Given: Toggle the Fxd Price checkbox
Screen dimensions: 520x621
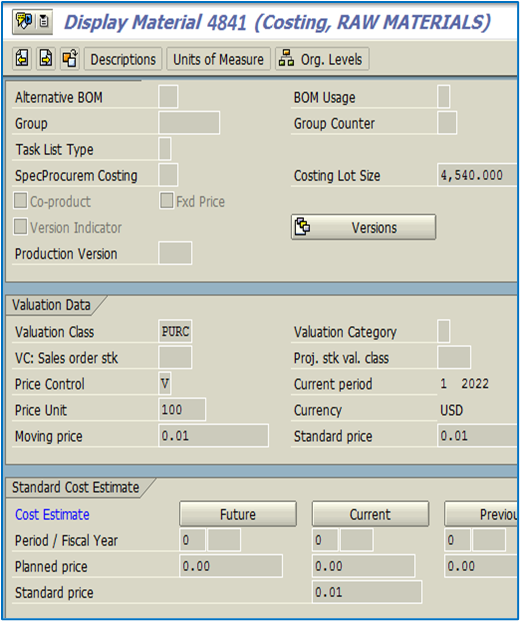Looking at the screenshot, I should coord(166,201).
